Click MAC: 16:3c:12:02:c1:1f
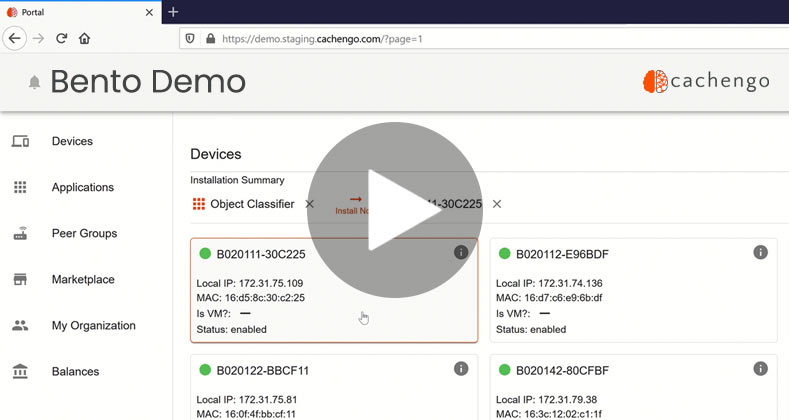The height and width of the screenshot is (420, 789). pos(548,414)
